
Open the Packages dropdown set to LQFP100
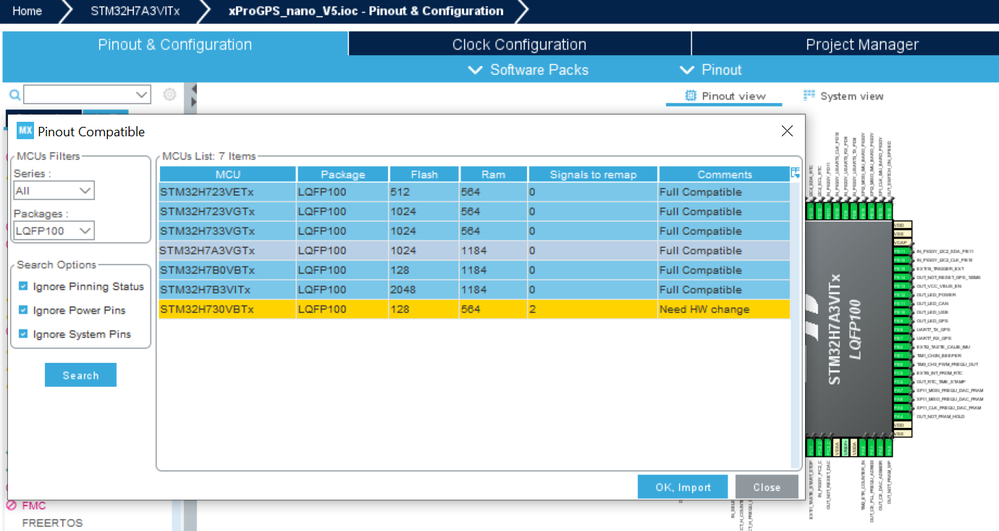click(54, 231)
